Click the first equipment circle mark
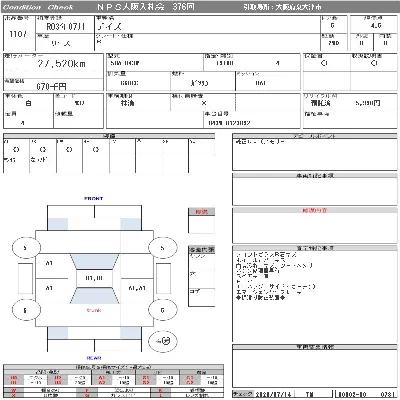 16,150
